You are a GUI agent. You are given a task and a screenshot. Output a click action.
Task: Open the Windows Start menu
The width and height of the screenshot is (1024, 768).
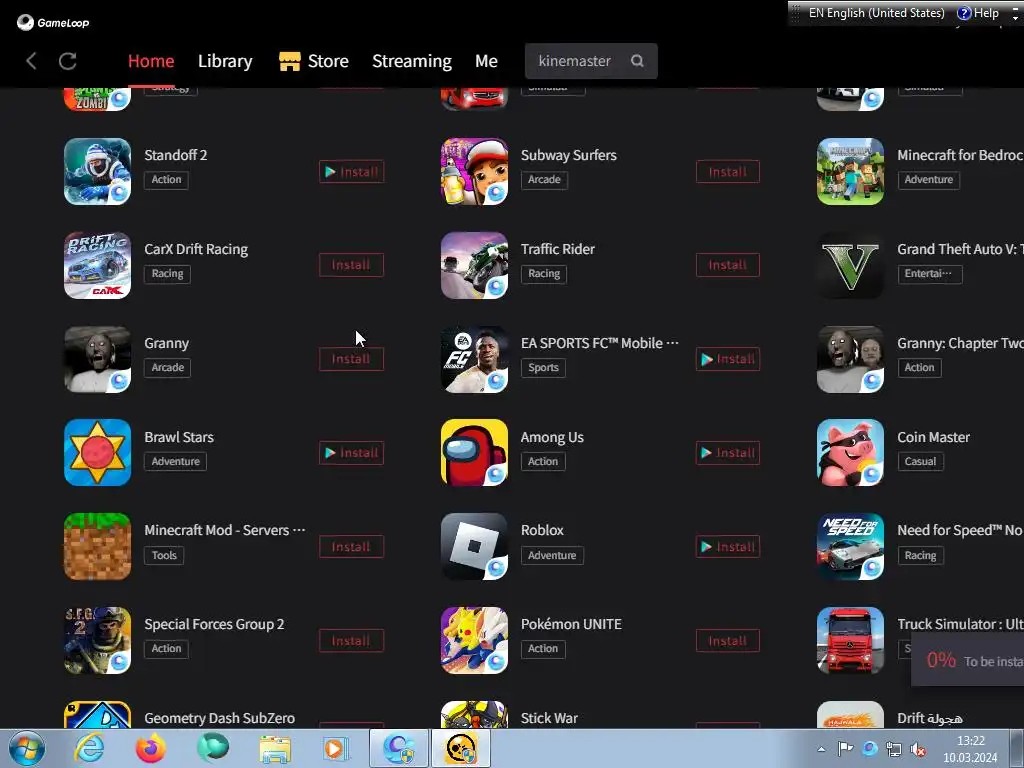click(27, 748)
